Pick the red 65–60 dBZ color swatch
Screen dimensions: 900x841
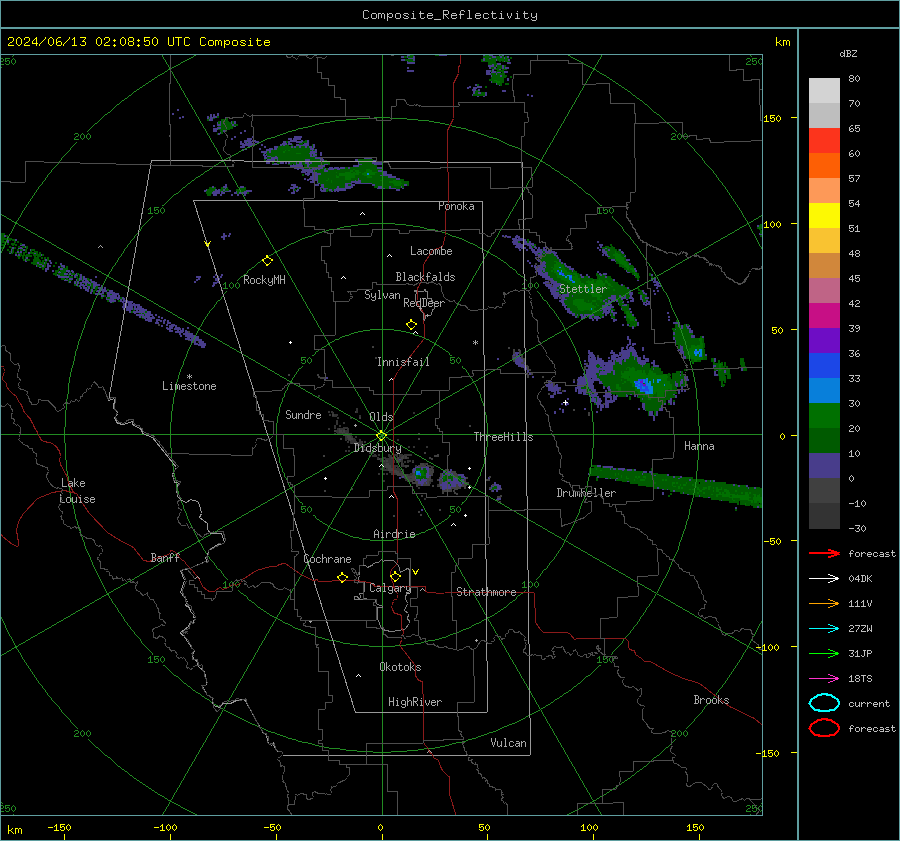pyautogui.click(x=824, y=141)
